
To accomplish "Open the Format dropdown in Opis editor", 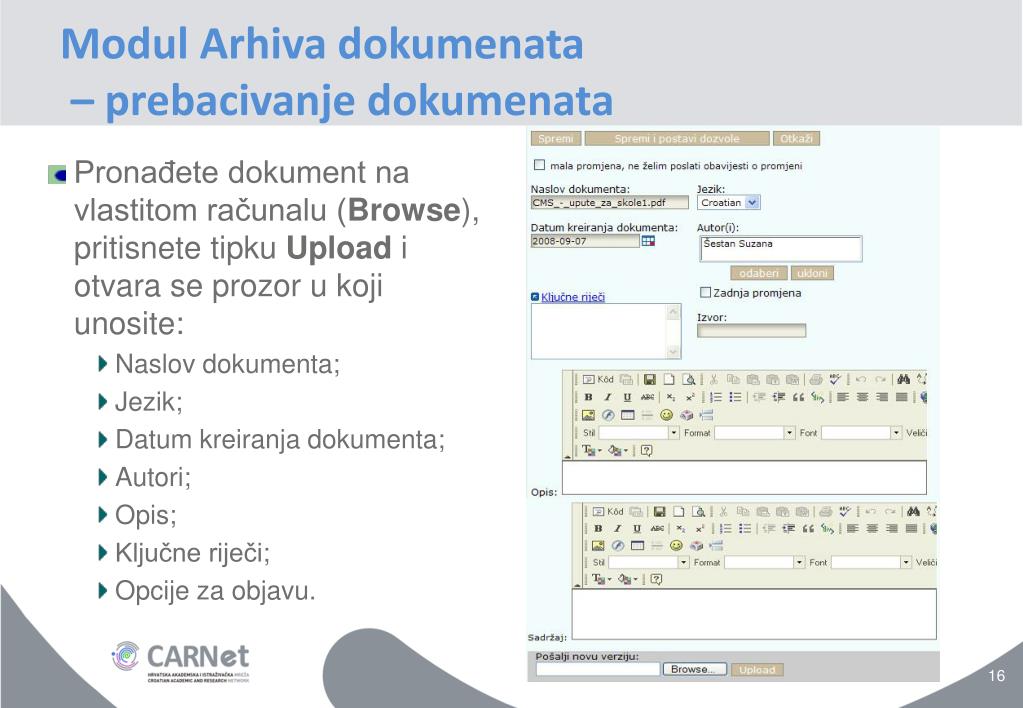I will tap(755, 433).
